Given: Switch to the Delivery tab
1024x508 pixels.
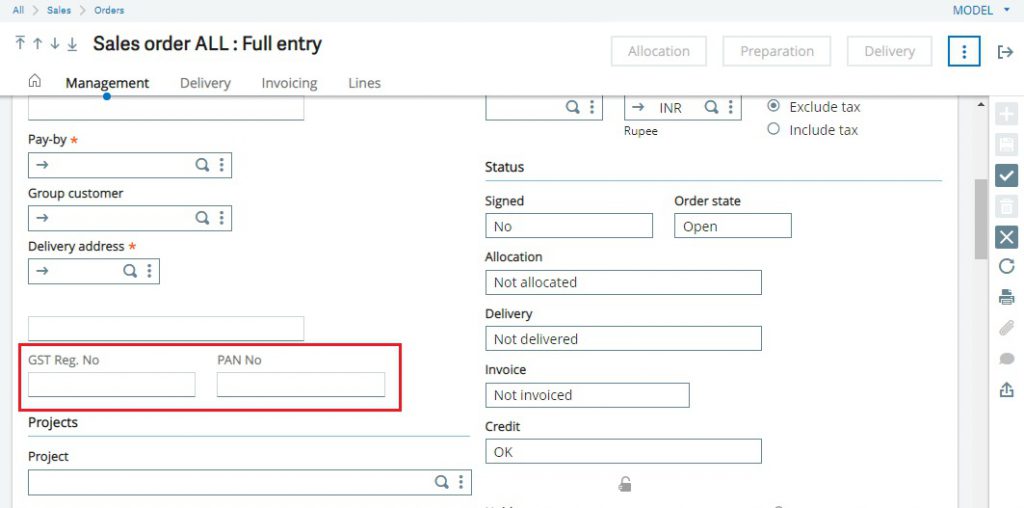Looking at the screenshot, I should [x=205, y=83].
